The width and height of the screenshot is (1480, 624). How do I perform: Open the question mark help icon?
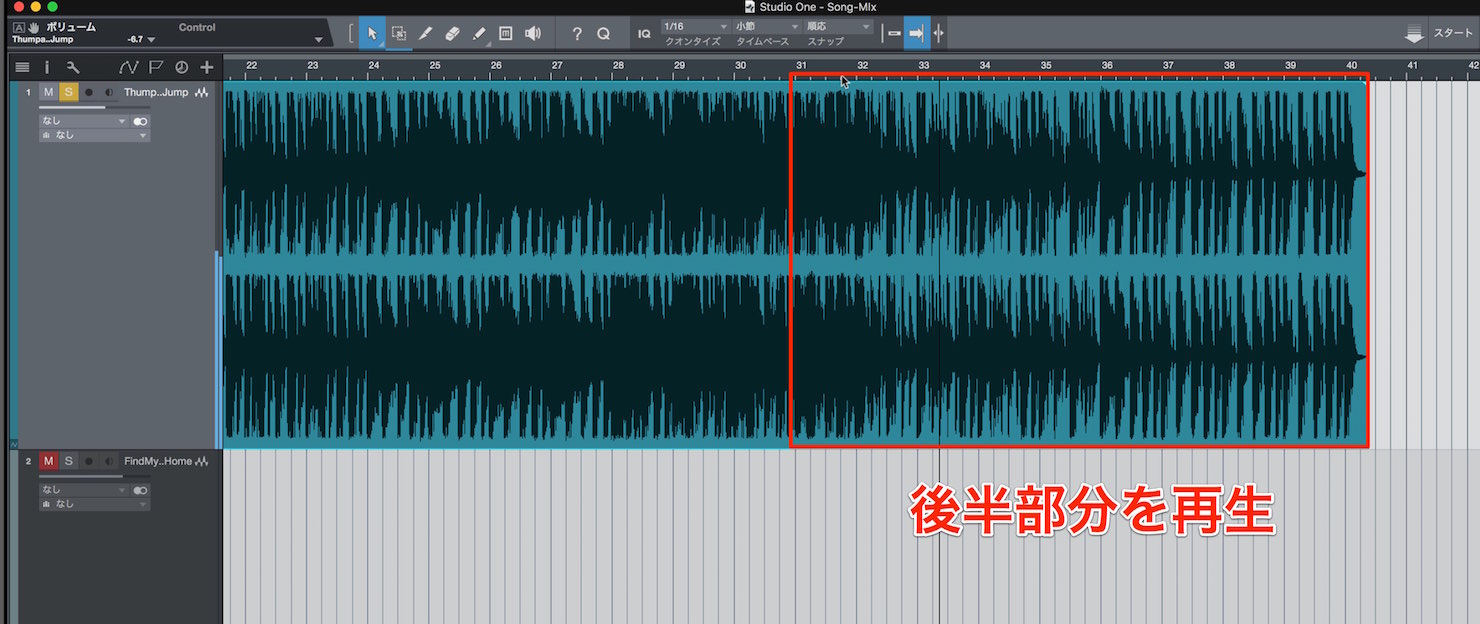577,33
